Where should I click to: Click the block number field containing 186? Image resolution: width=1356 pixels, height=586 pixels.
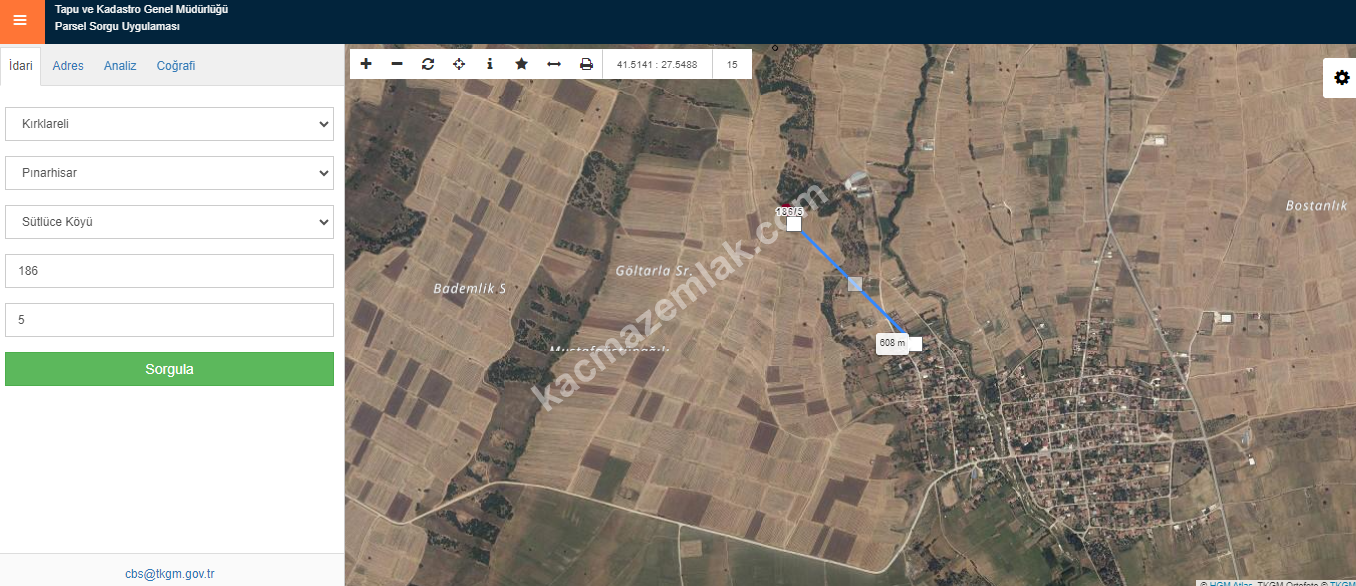pos(169,271)
